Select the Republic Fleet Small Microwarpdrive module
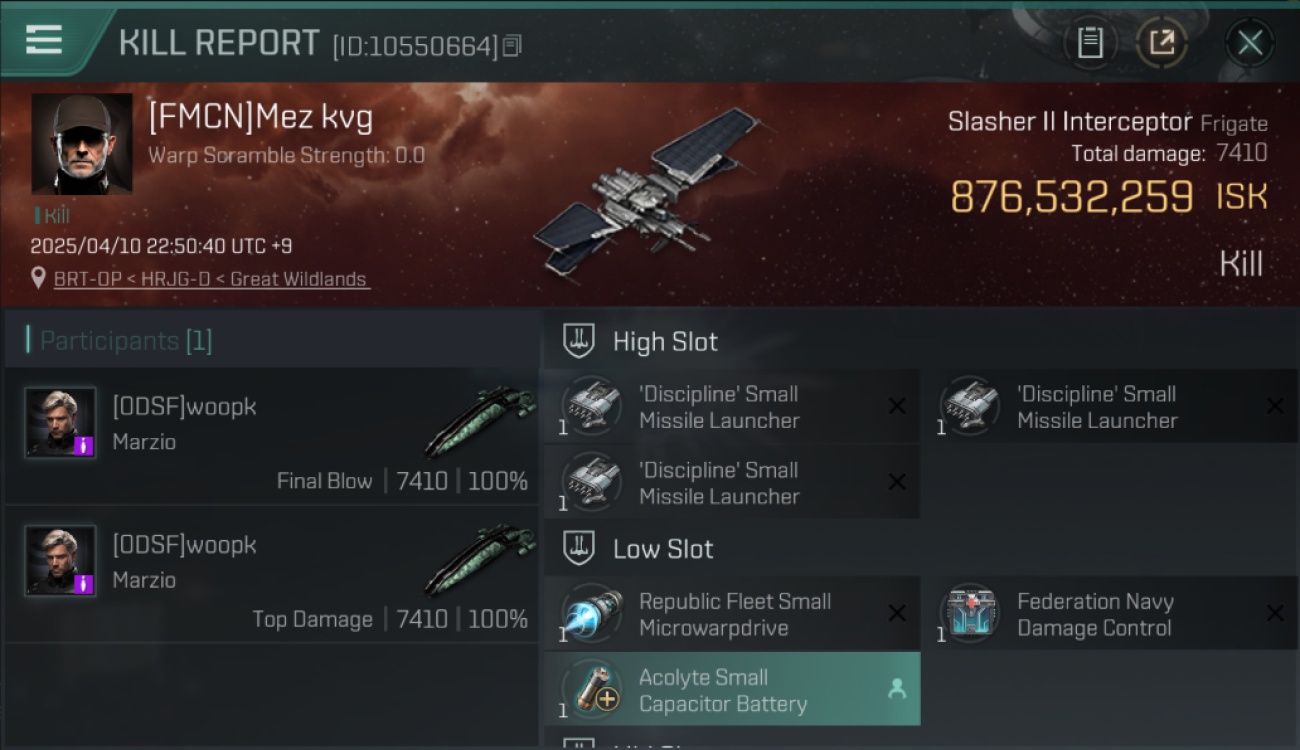1300x750 pixels. click(732, 615)
